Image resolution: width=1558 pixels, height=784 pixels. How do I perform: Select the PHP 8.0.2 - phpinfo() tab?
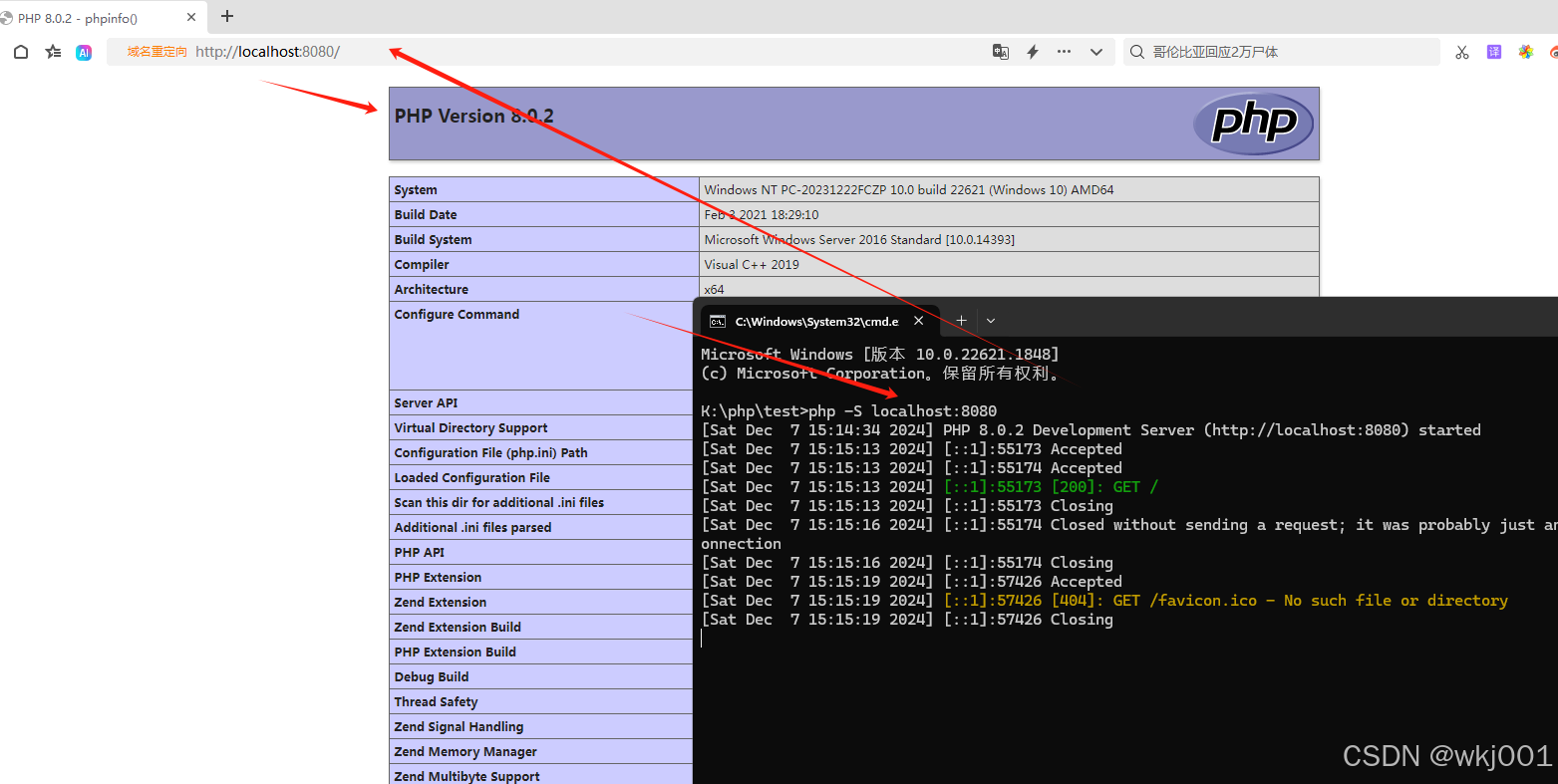coord(103,18)
